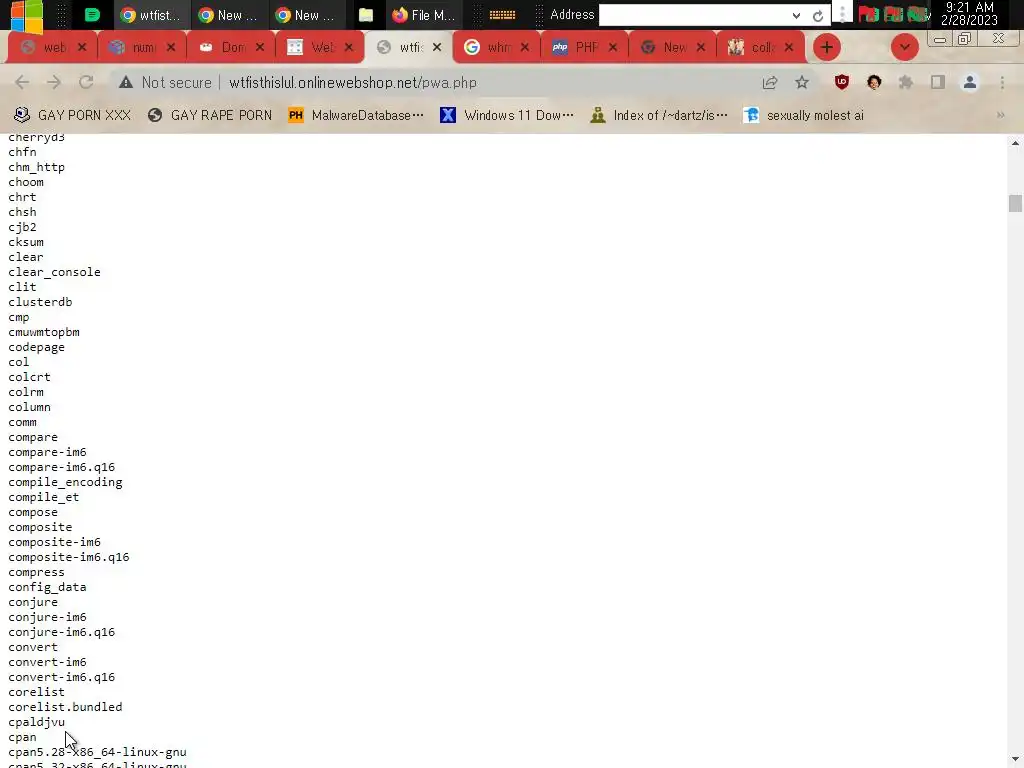Reload the current page

pyautogui.click(x=86, y=82)
